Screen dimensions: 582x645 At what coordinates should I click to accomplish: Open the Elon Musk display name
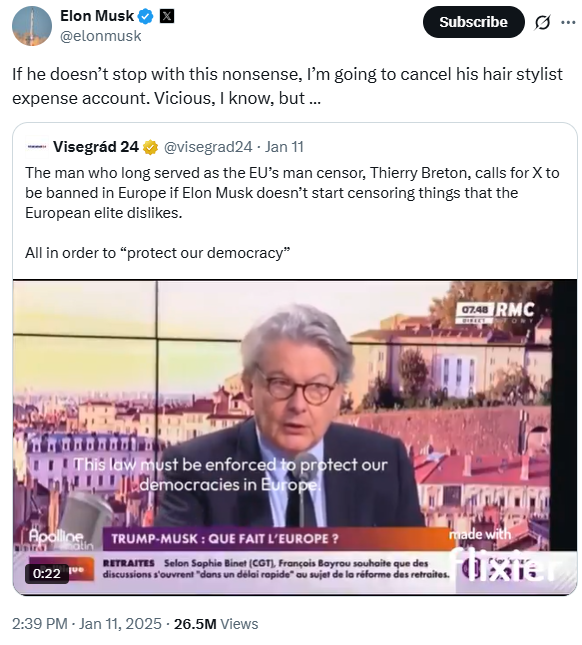[97, 16]
